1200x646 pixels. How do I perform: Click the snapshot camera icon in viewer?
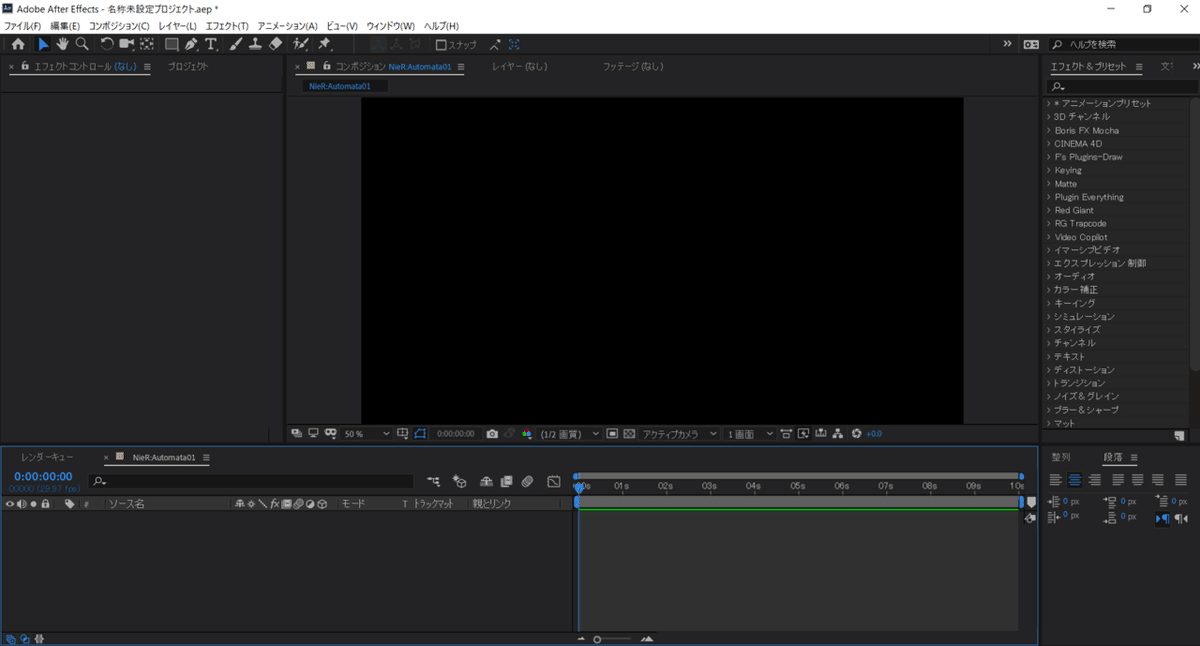pos(492,434)
